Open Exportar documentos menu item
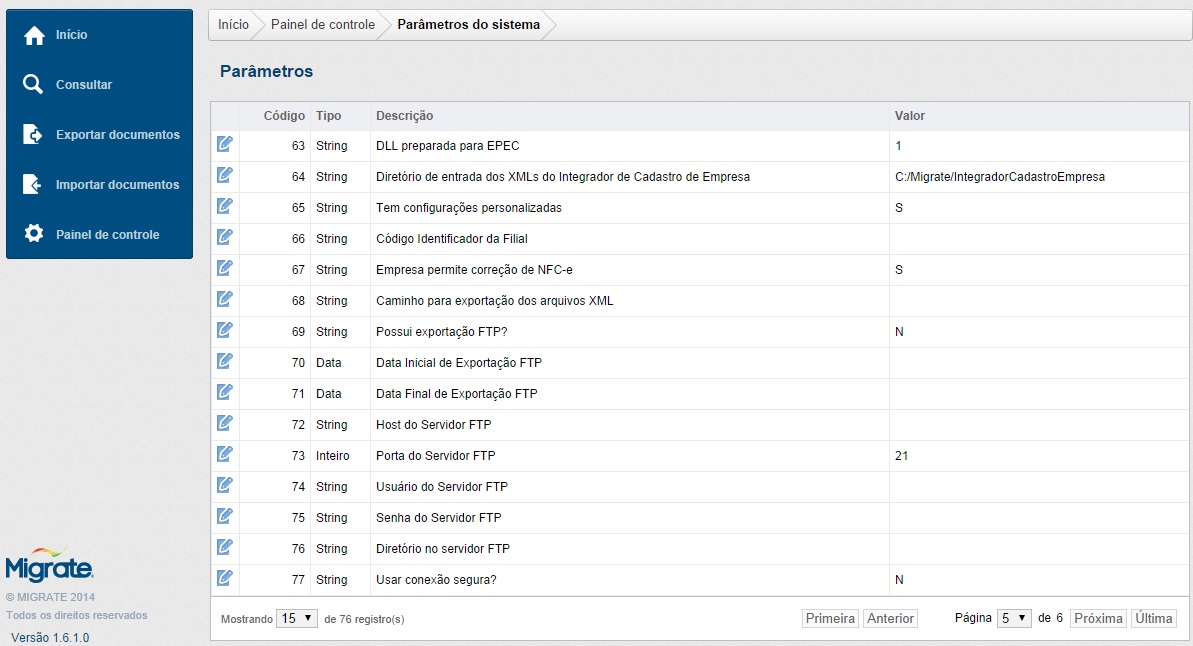This screenshot has height=646, width=1193. [x=118, y=135]
